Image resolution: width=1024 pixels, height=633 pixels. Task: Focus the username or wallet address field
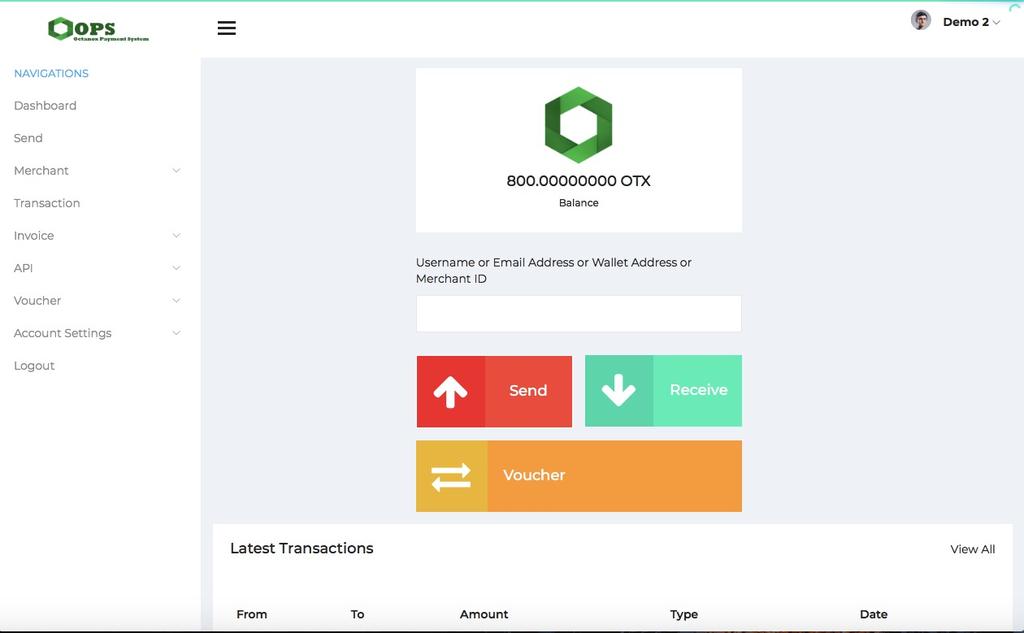pyautogui.click(x=579, y=314)
